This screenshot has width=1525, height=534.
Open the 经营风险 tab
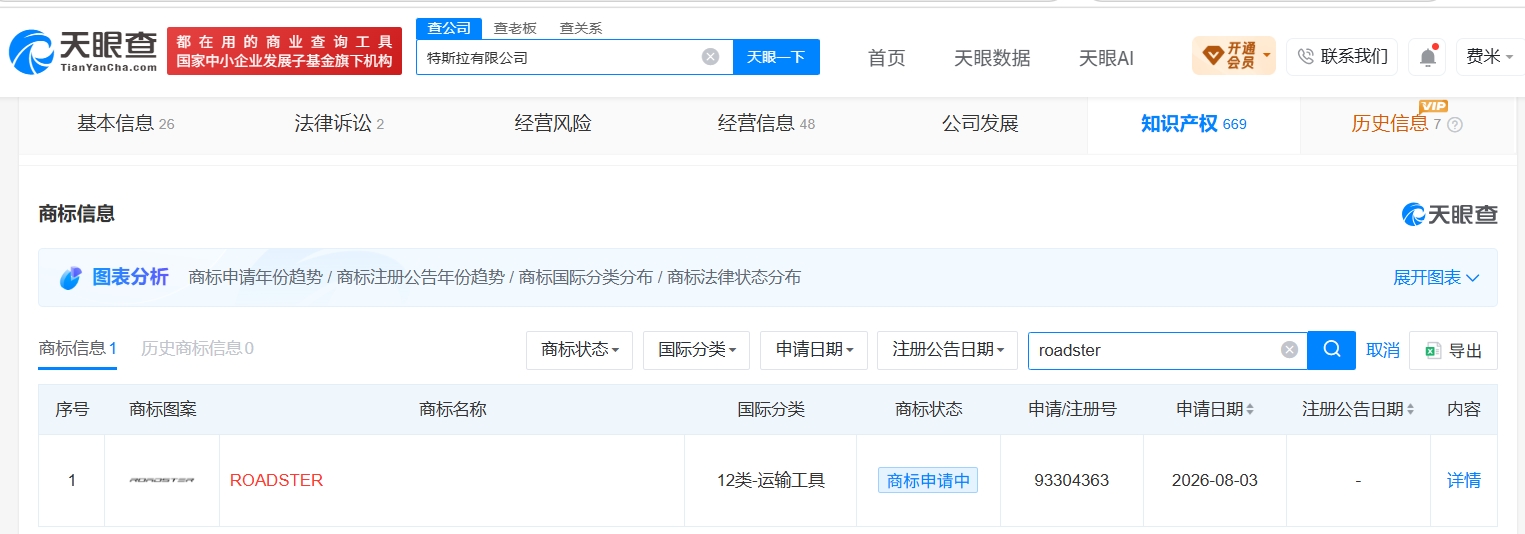pos(553,124)
